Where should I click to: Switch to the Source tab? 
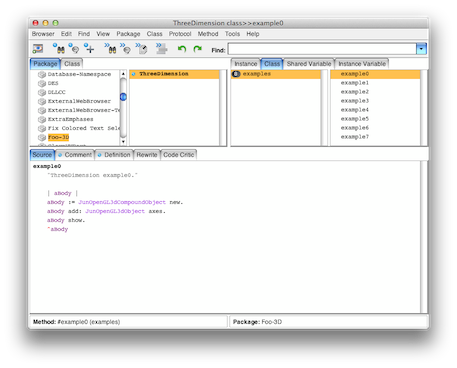(x=42, y=155)
